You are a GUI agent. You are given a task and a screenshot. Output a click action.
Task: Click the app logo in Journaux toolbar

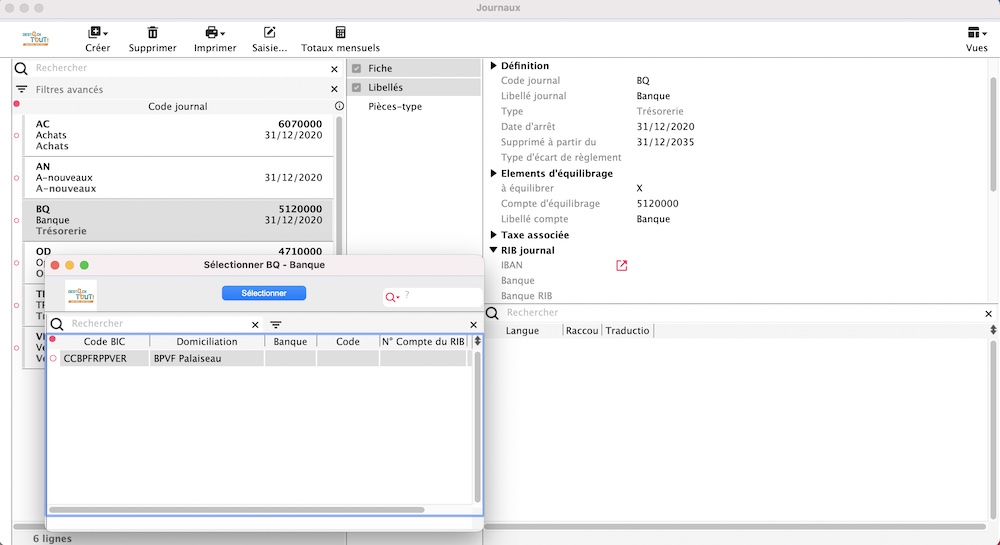click(36, 39)
